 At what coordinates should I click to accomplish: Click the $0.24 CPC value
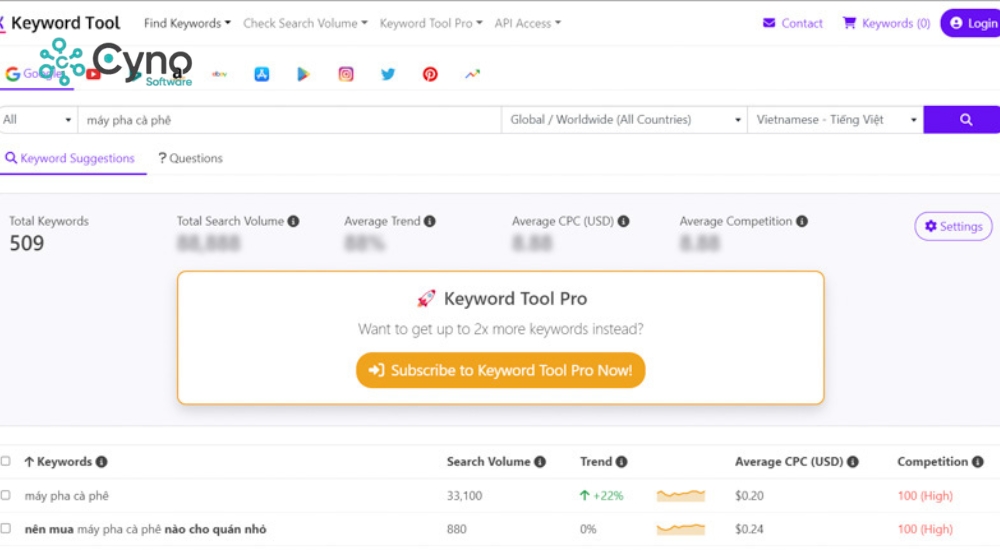point(749,528)
